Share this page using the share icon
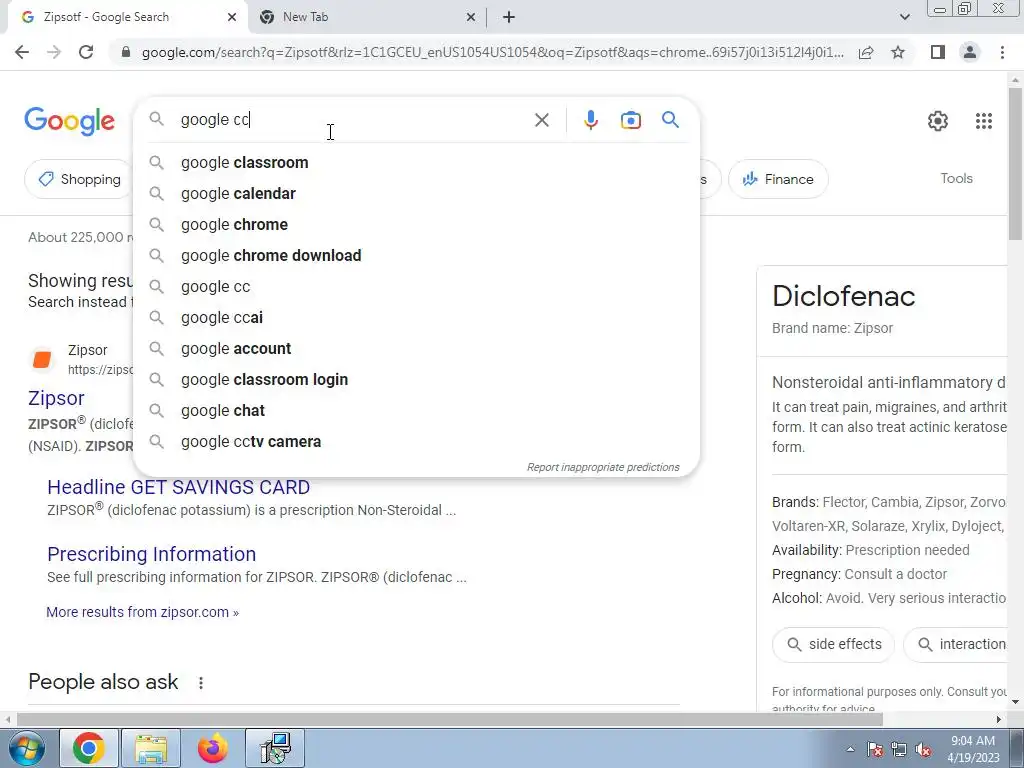This screenshot has height=768, width=1024. (x=866, y=52)
